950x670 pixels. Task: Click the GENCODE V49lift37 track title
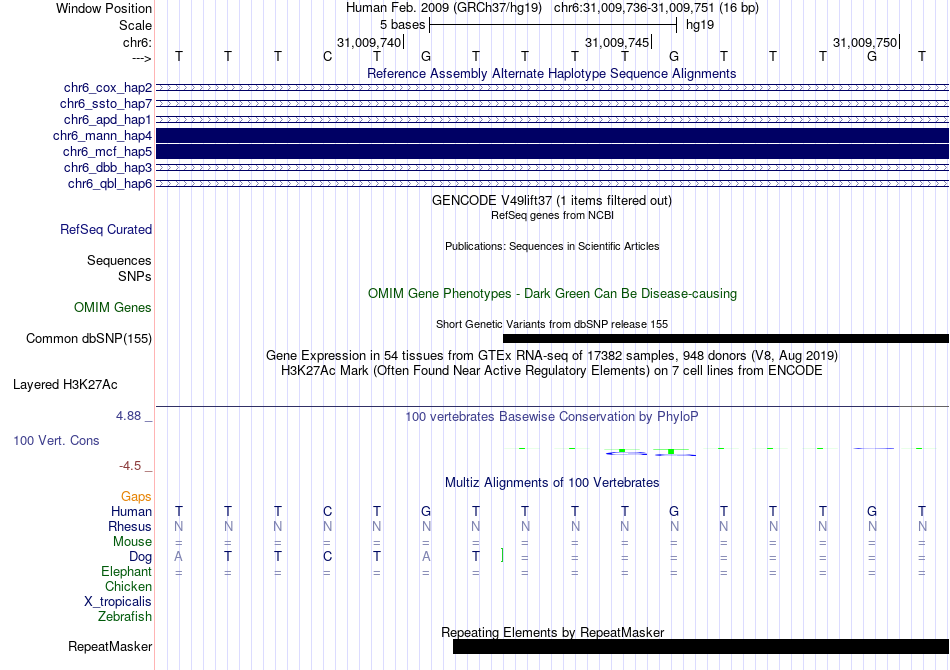coord(552,201)
